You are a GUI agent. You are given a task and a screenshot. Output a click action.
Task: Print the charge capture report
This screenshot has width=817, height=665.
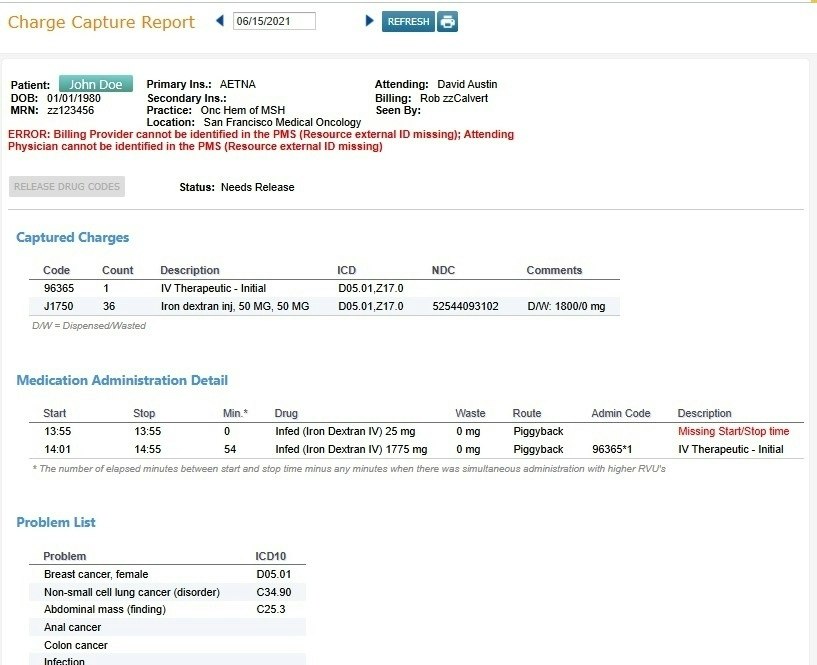tap(447, 21)
